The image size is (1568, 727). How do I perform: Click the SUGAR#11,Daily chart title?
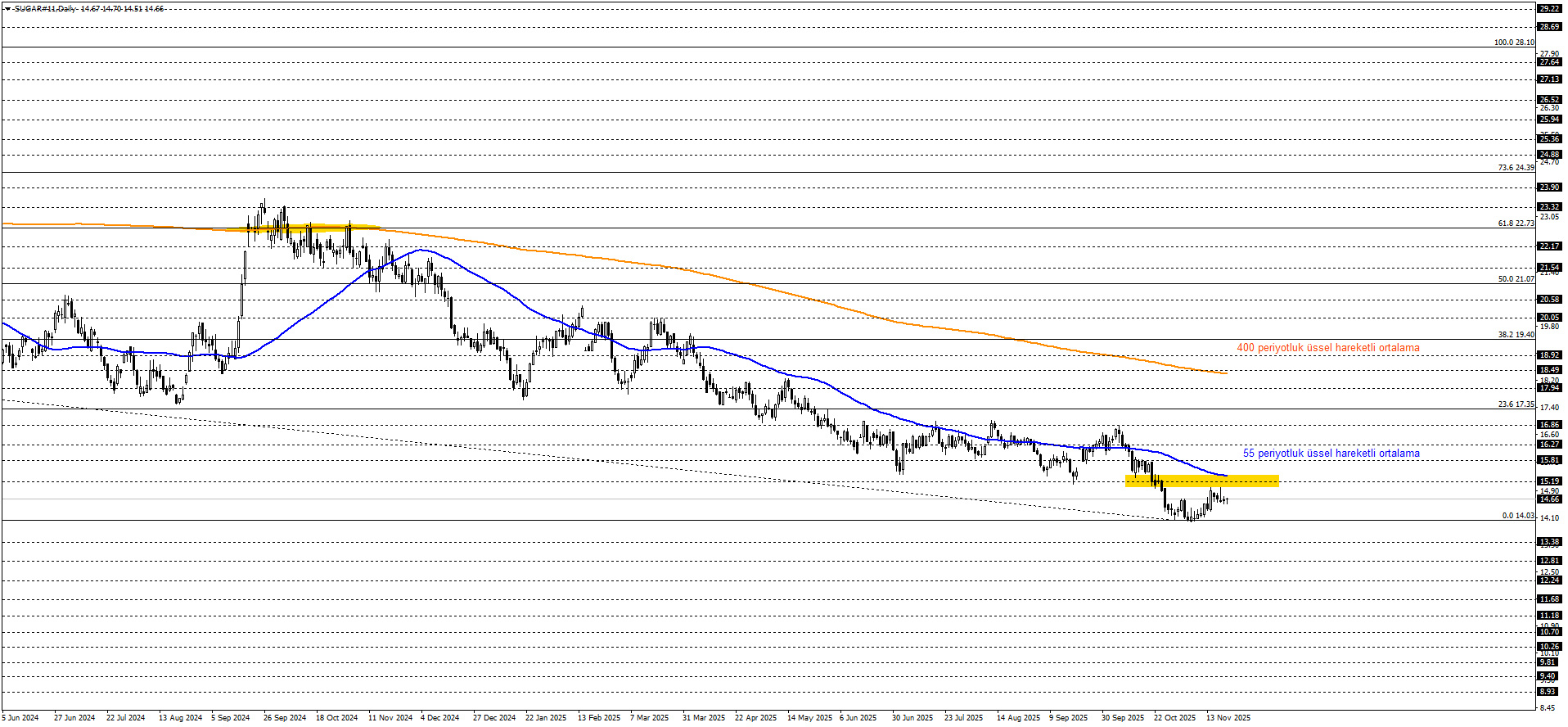coord(45,9)
